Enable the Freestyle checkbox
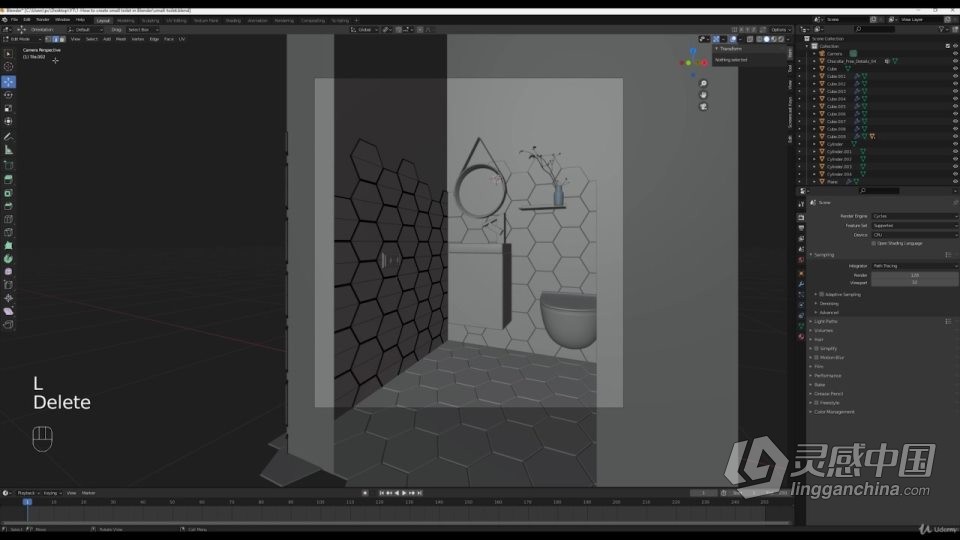 pos(816,403)
